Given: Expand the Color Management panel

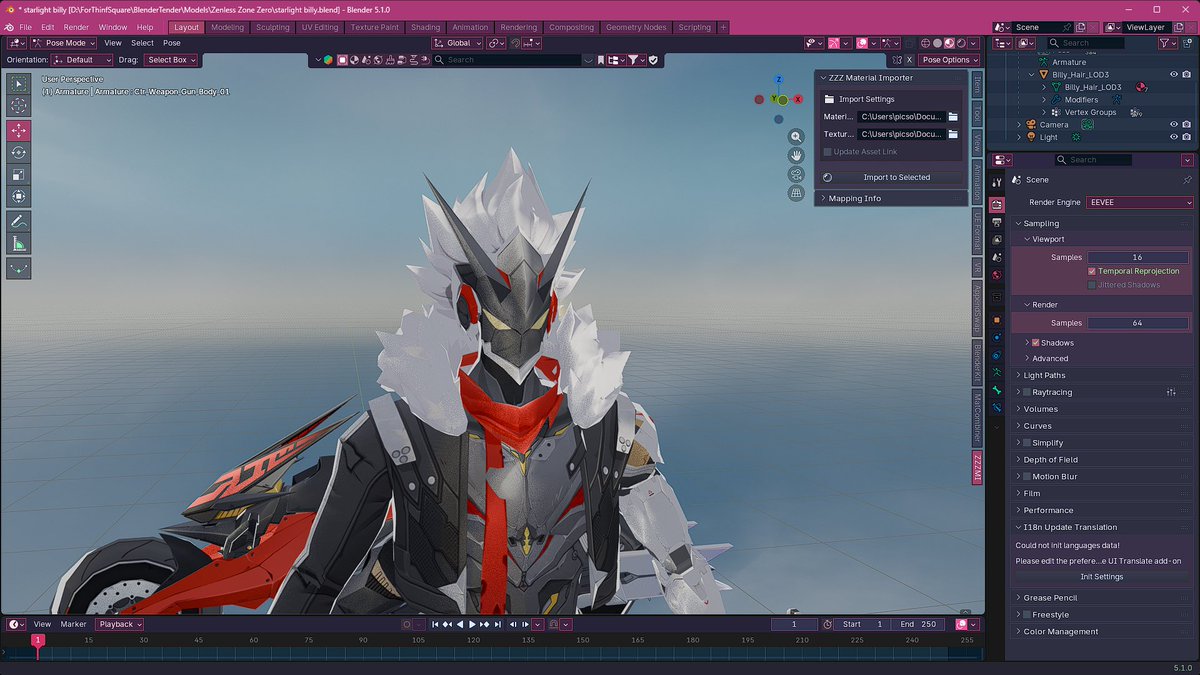Looking at the screenshot, I should [x=1100, y=632].
